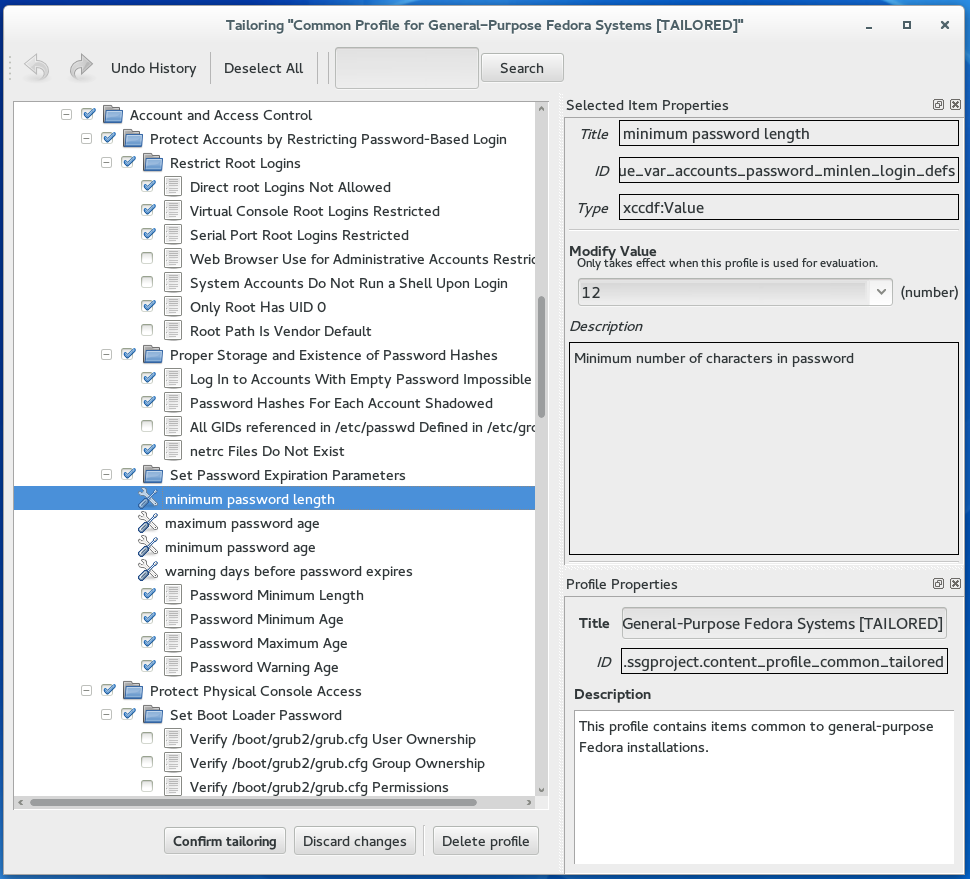This screenshot has height=879, width=970.
Task: Click the Undo arrow icon
Action: pyautogui.click(x=36, y=67)
